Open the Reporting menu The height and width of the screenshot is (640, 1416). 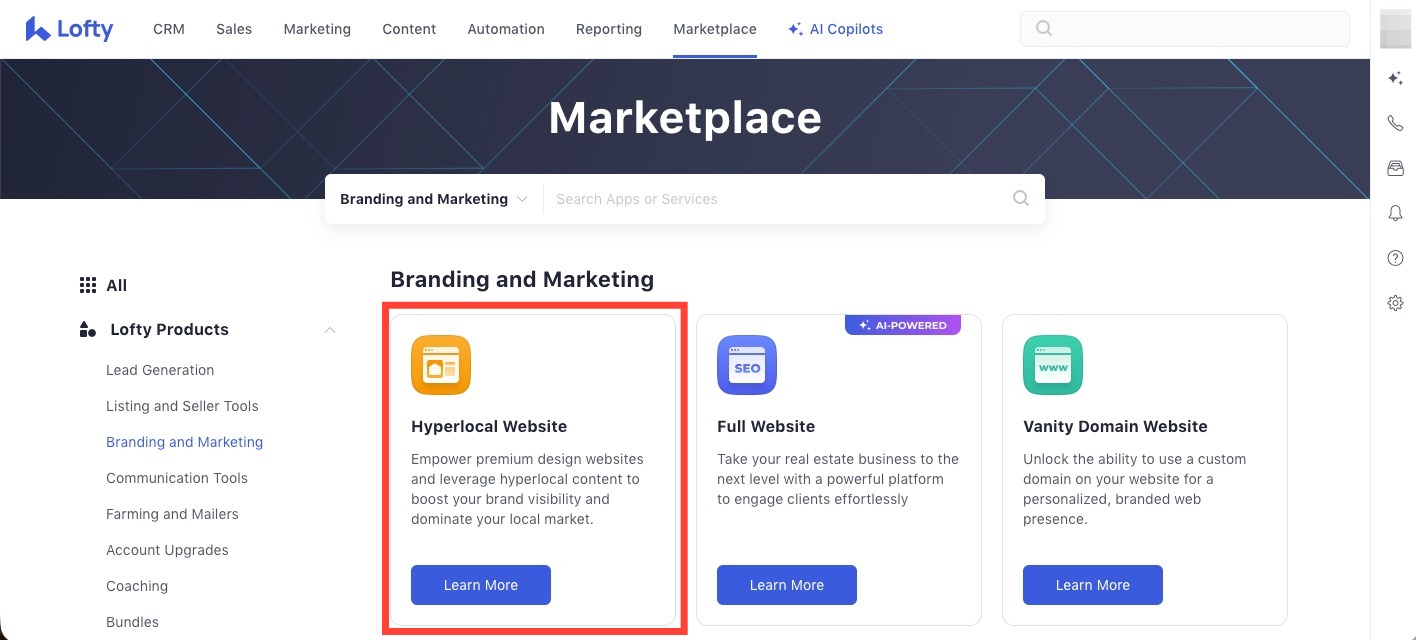[x=608, y=29]
